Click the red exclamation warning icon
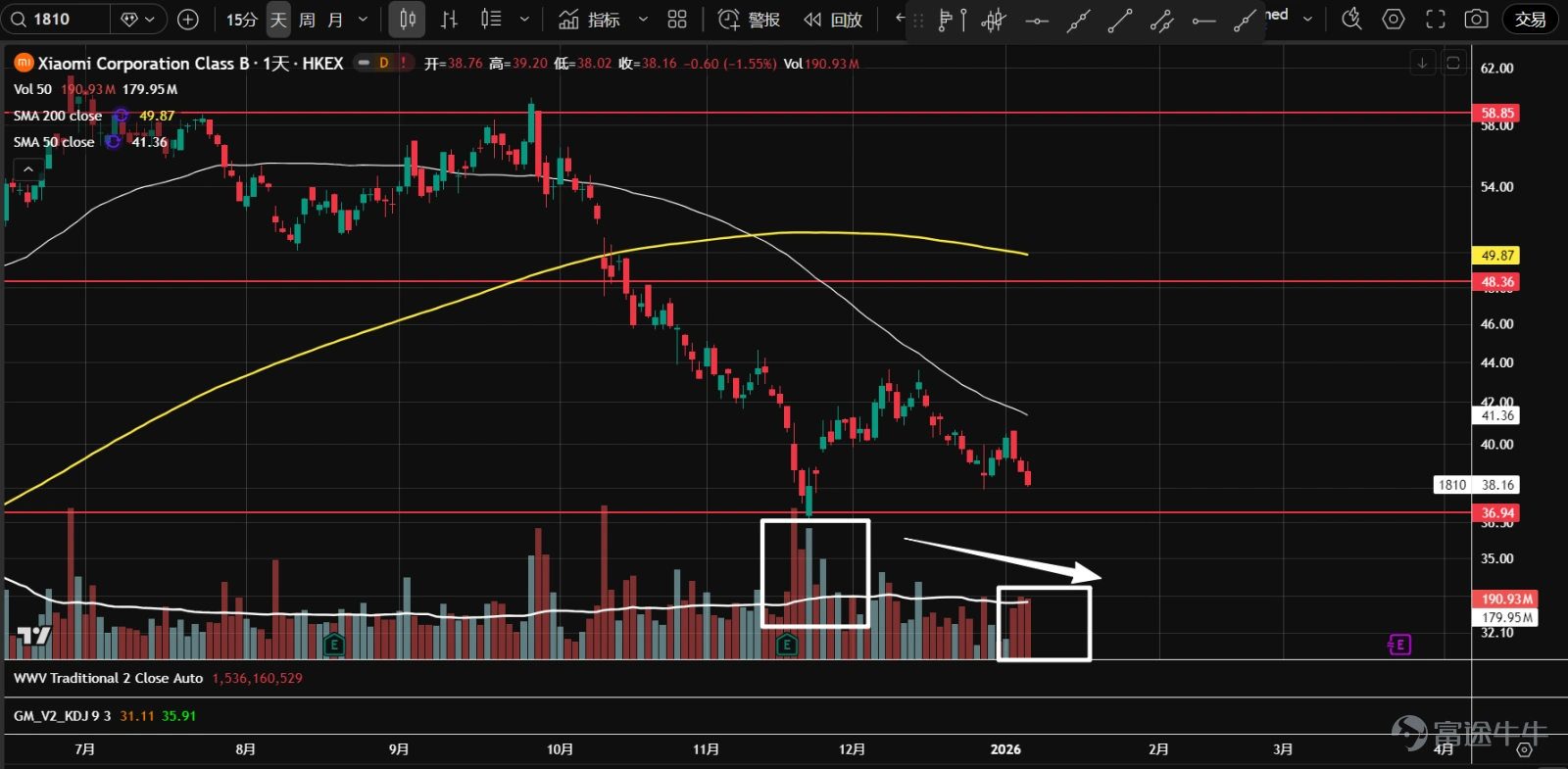Viewport: 1568px width, 769px height. [x=403, y=63]
